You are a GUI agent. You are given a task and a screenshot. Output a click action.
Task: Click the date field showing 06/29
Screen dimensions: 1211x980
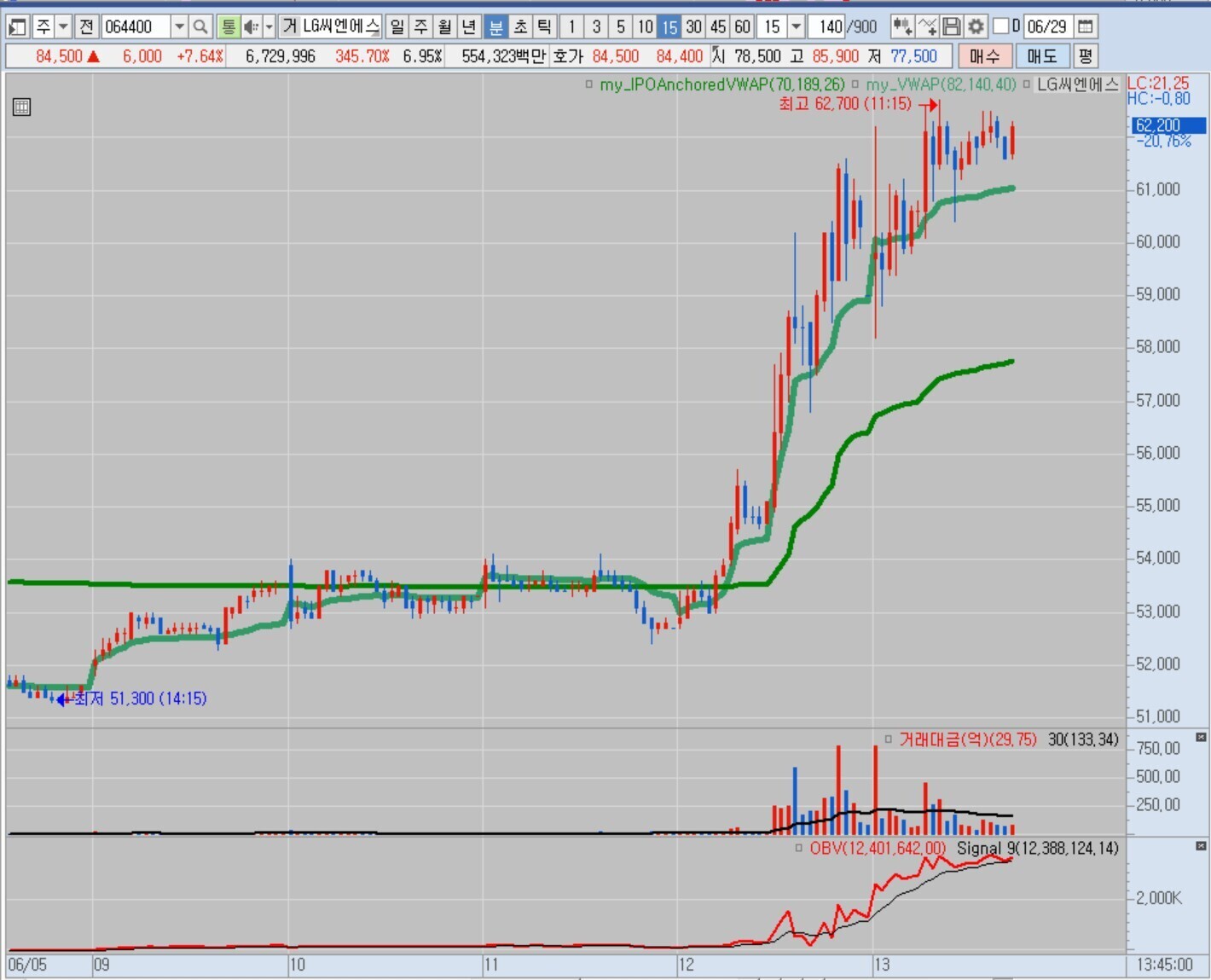[1047, 27]
